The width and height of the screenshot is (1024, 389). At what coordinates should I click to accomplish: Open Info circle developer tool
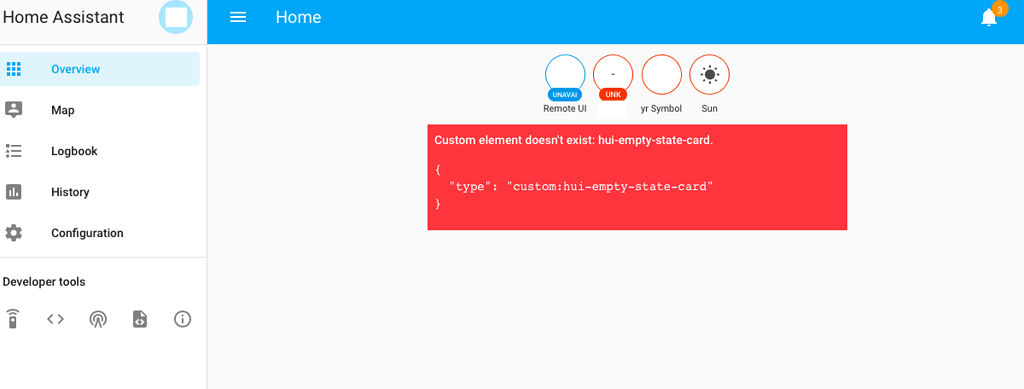182,319
